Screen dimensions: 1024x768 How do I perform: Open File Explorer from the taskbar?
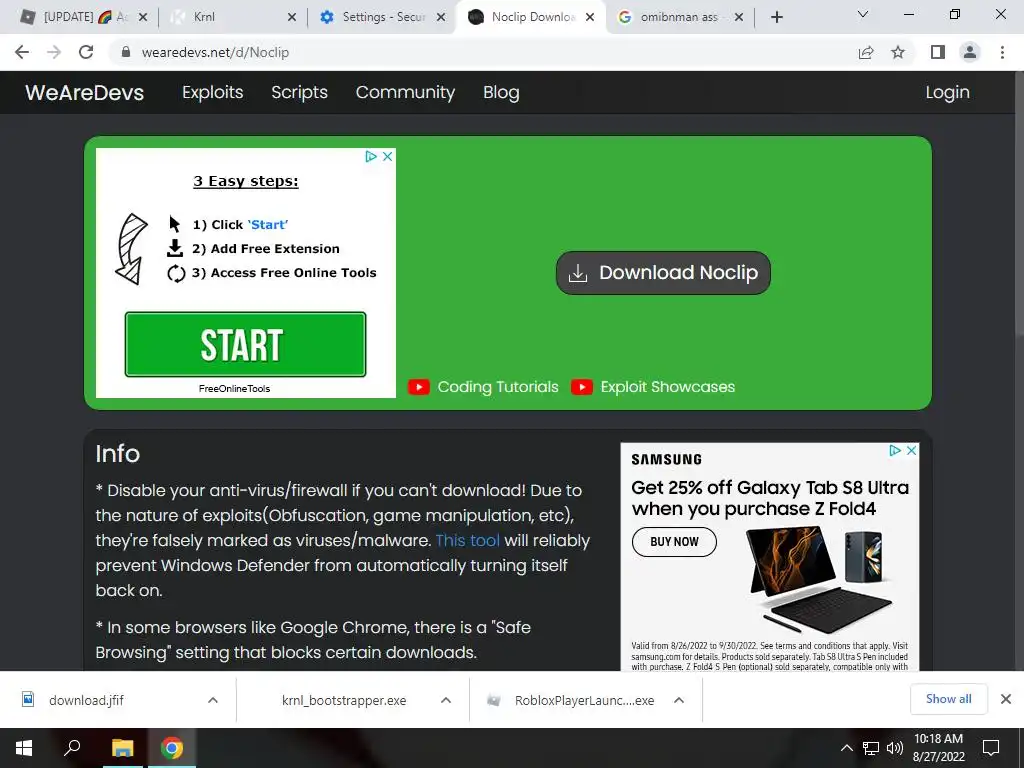pyautogui.click(x=122, y=748)
